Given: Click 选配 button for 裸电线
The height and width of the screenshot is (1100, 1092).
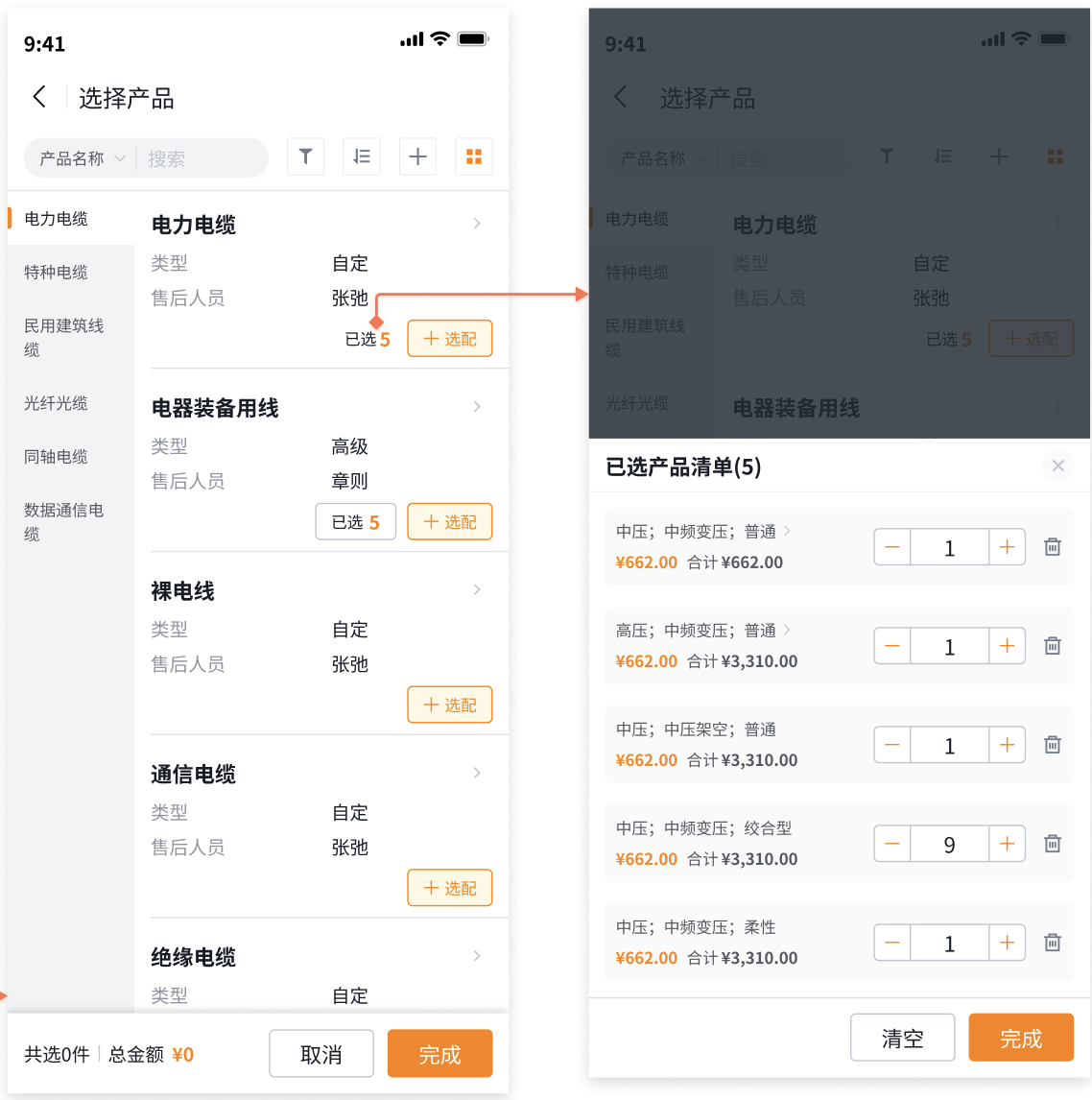Looking at the screenshot, I should click(450, 705).
